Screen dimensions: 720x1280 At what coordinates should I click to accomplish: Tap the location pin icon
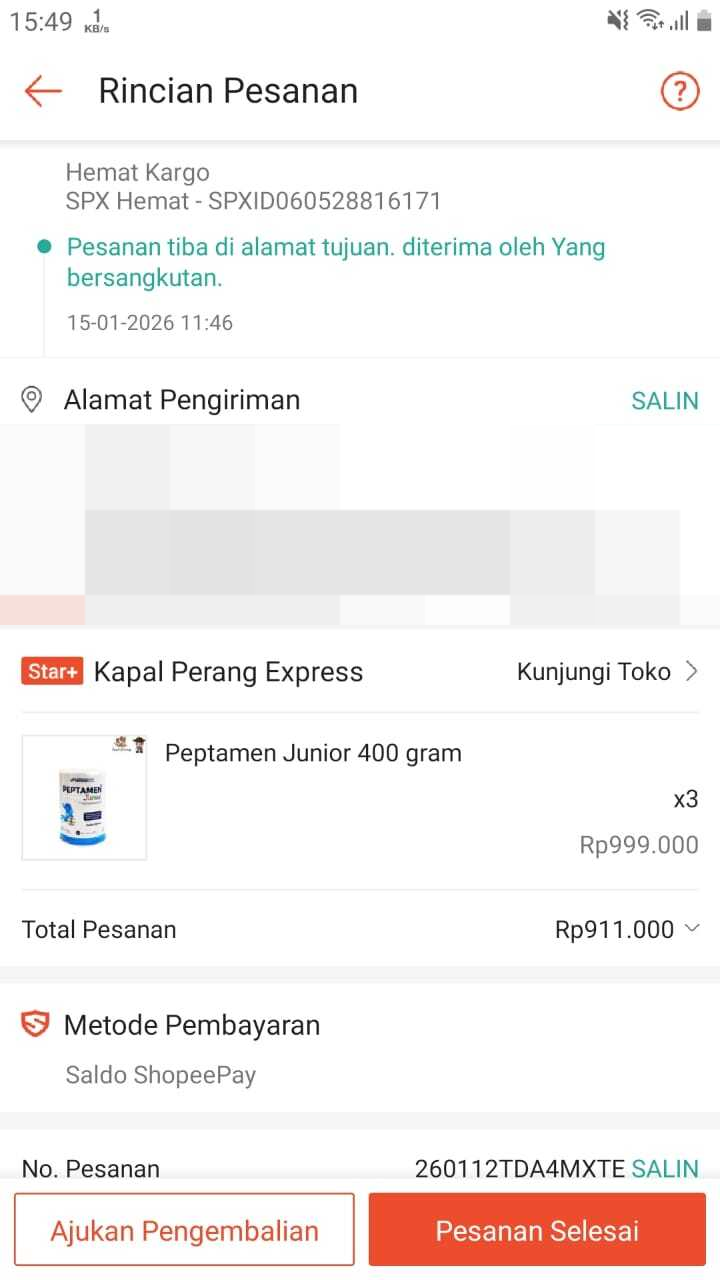32,401
